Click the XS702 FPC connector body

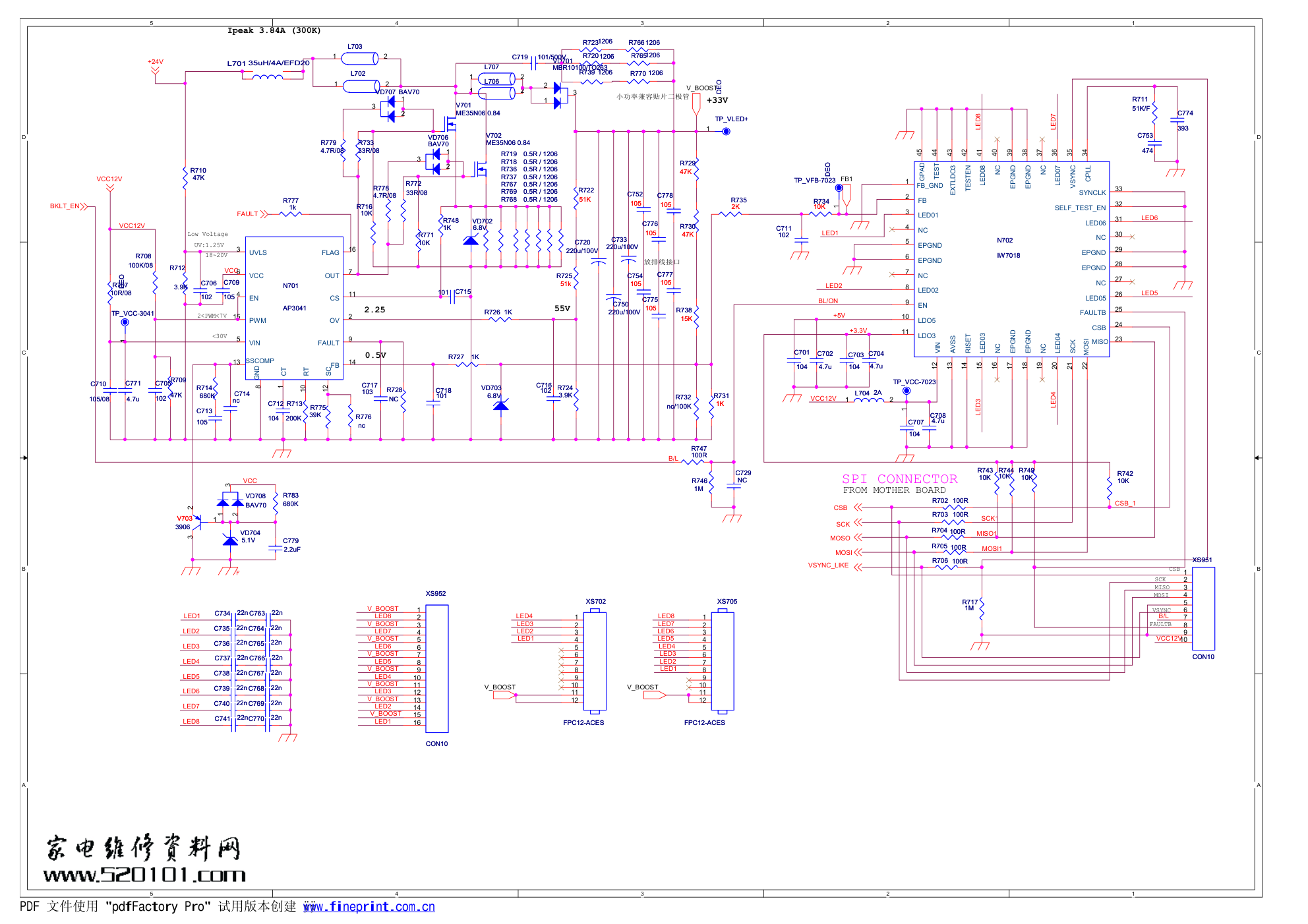595,661
